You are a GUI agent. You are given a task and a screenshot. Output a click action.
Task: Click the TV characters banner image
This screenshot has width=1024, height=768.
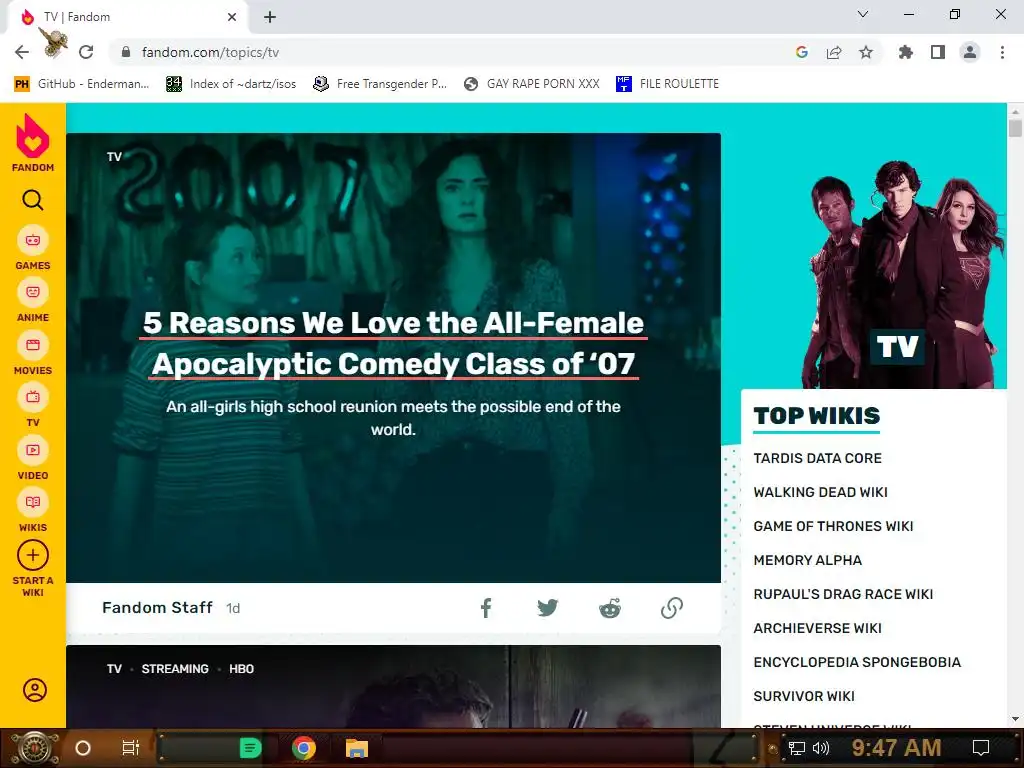point(904,274)
